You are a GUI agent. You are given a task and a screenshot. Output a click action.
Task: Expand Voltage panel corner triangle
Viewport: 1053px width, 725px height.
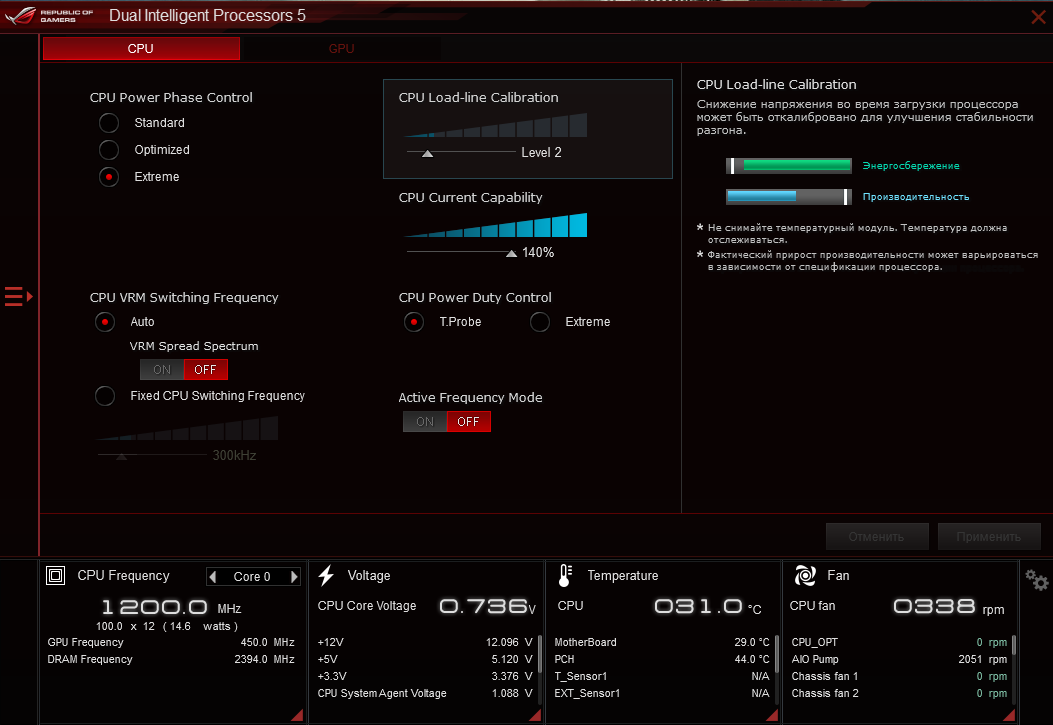[535, 715]
